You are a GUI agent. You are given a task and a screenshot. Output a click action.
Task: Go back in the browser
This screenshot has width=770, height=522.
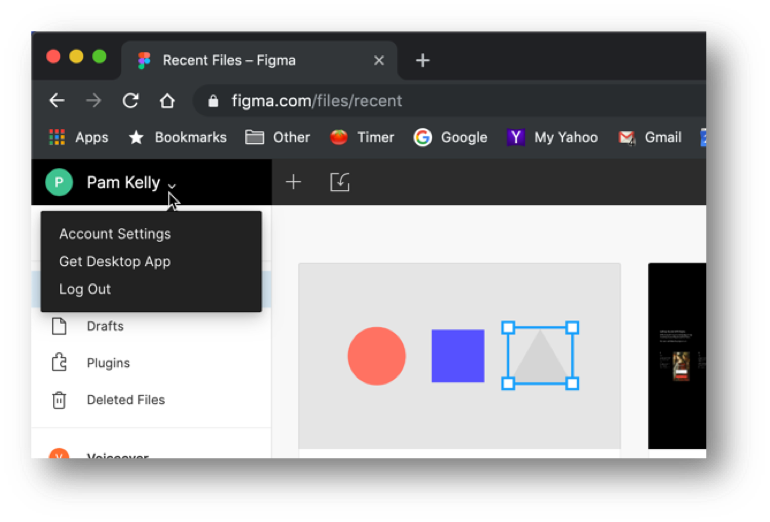(57, 101)
